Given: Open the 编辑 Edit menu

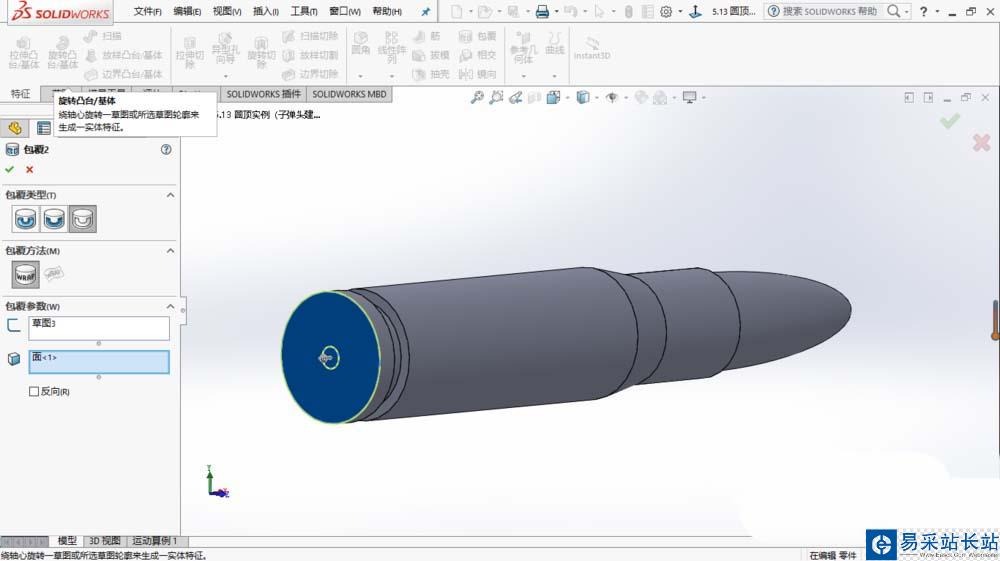Looking at the screenshot, I should click(187, 11).
